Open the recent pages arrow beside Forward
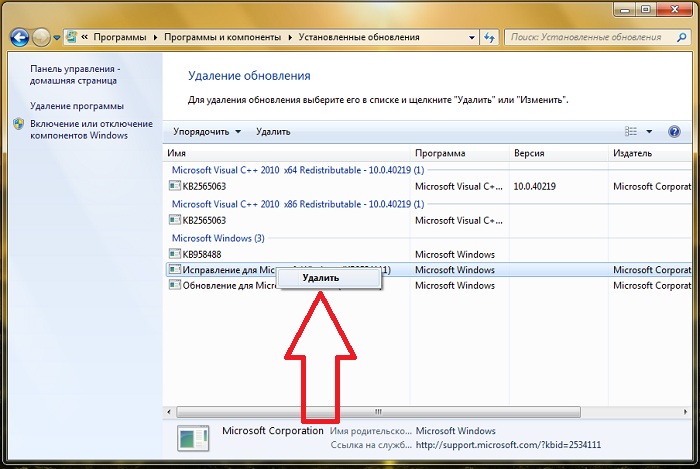This screenshot has height=469, width=700. click(57, 38)
